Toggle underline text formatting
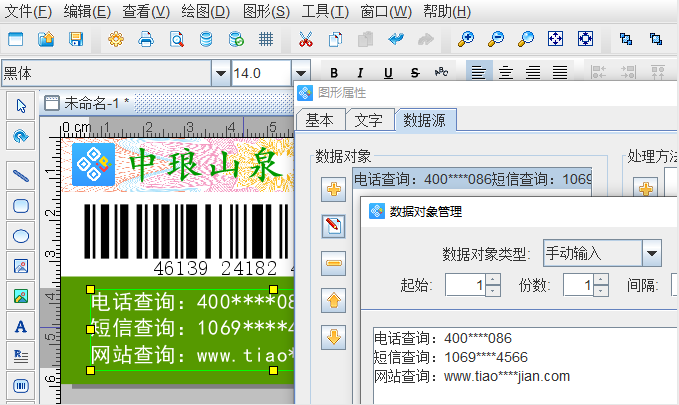 (x=387, y=73)
